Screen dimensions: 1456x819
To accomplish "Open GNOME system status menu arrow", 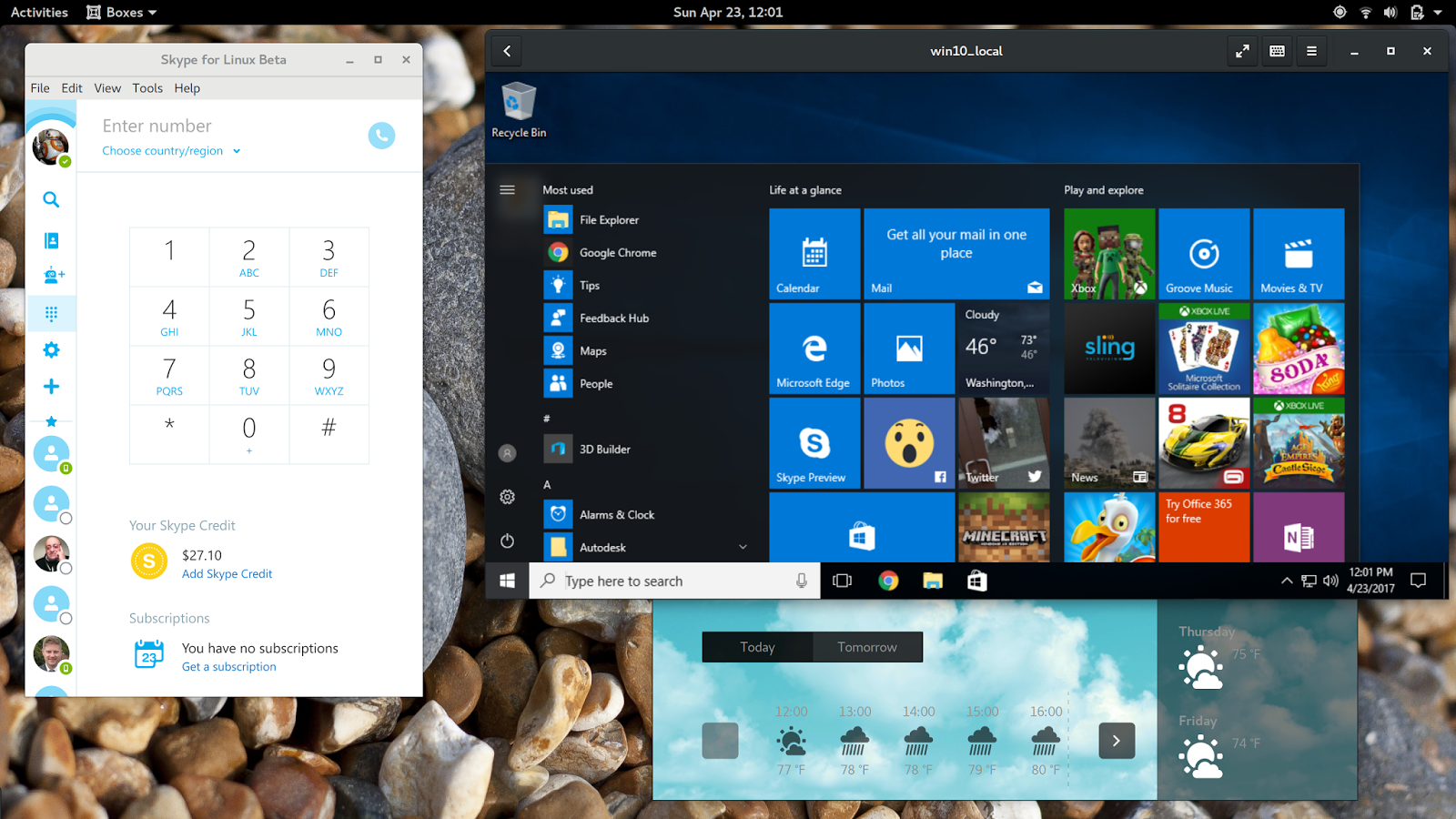I will 1438,13.
